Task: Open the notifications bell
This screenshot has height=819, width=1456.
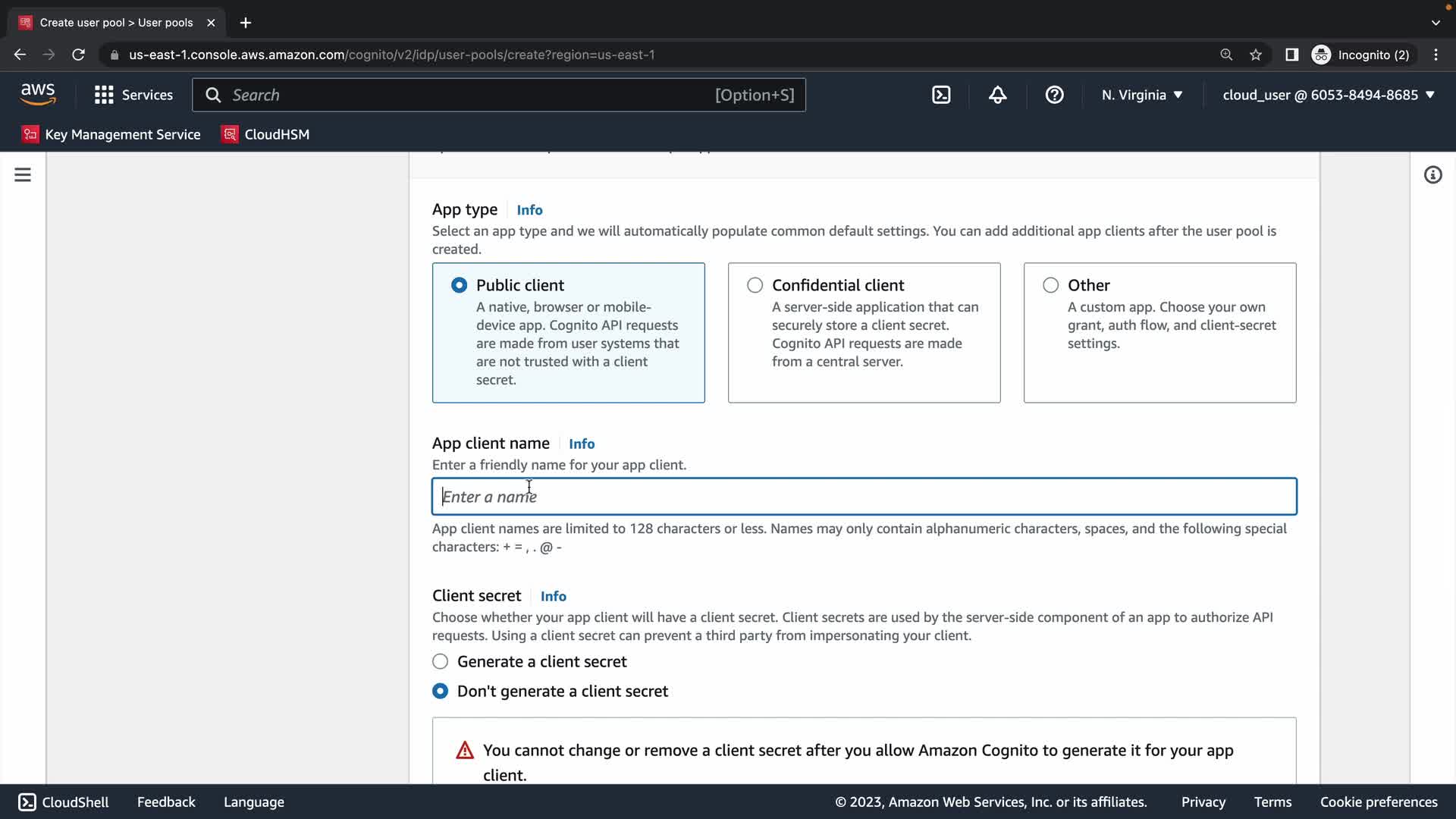Action: tap(997, 95)
